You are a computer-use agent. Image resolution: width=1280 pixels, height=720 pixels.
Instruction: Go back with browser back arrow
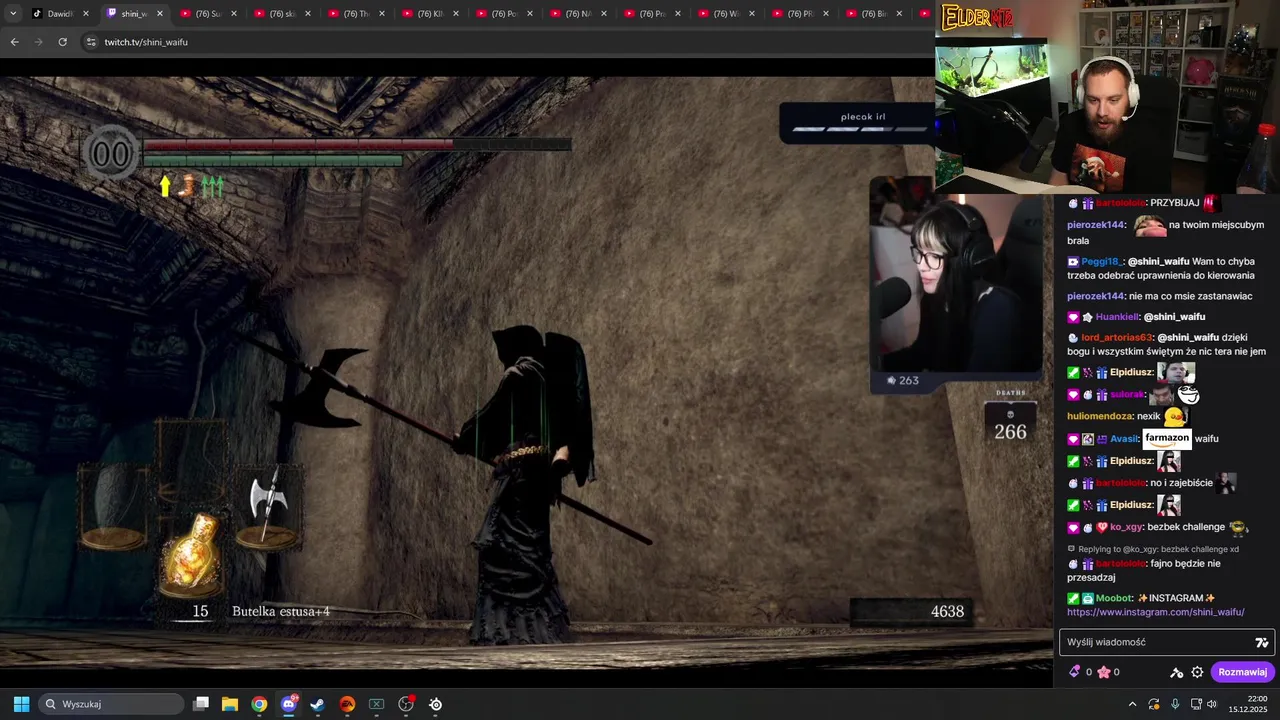tap(14, 42)
